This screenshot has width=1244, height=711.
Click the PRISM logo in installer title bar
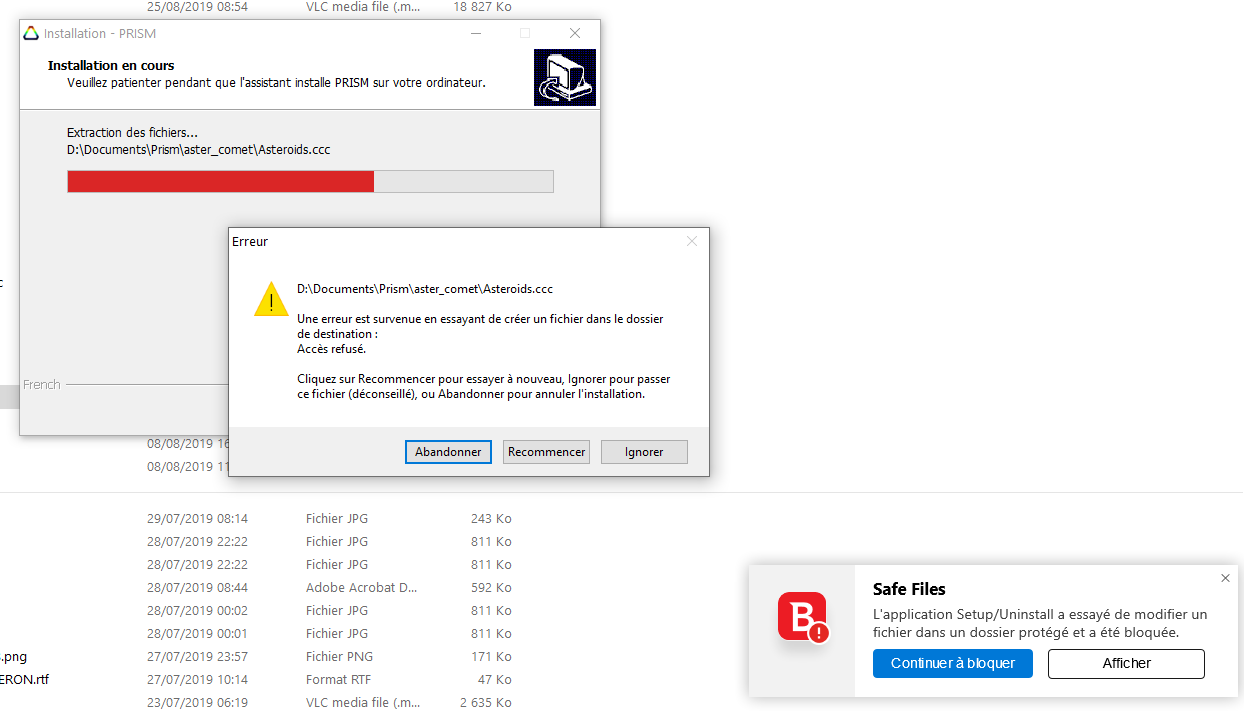[31, 33]
